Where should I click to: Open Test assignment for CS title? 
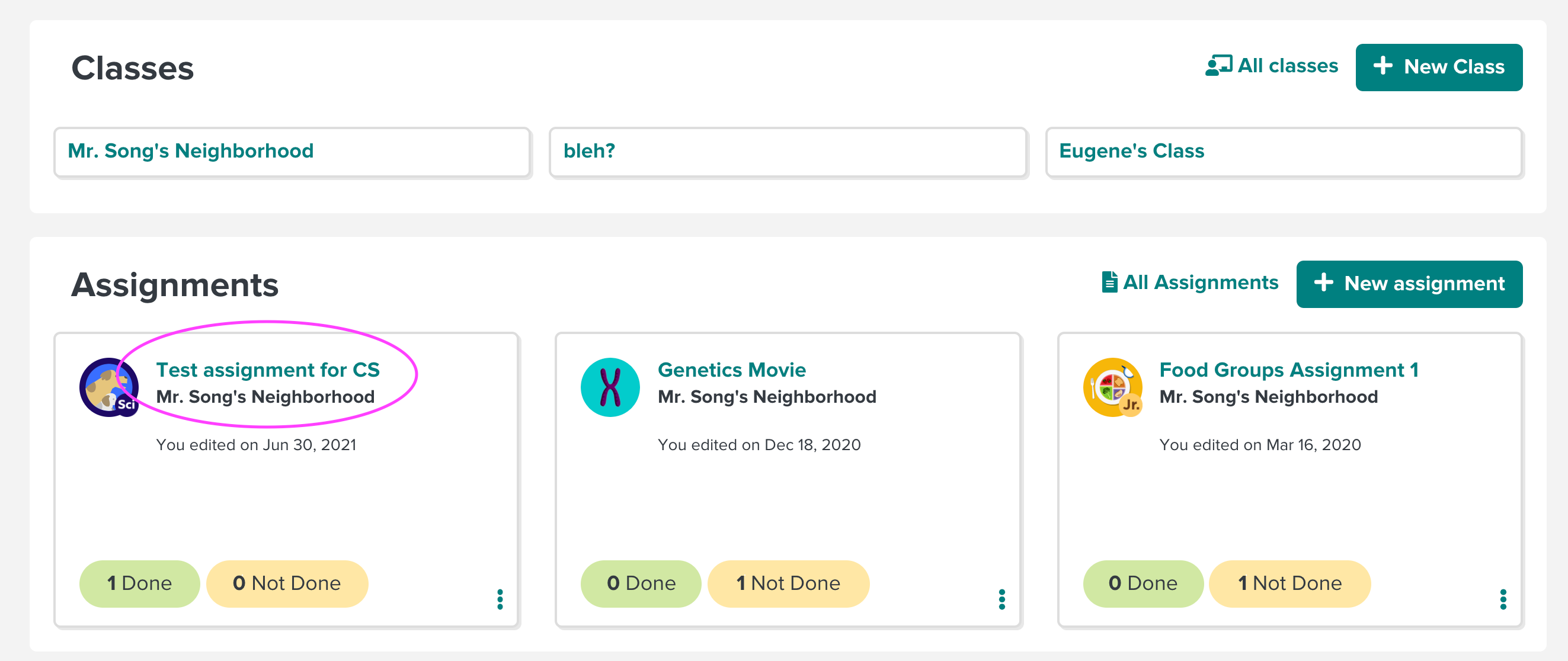(268, 370)
